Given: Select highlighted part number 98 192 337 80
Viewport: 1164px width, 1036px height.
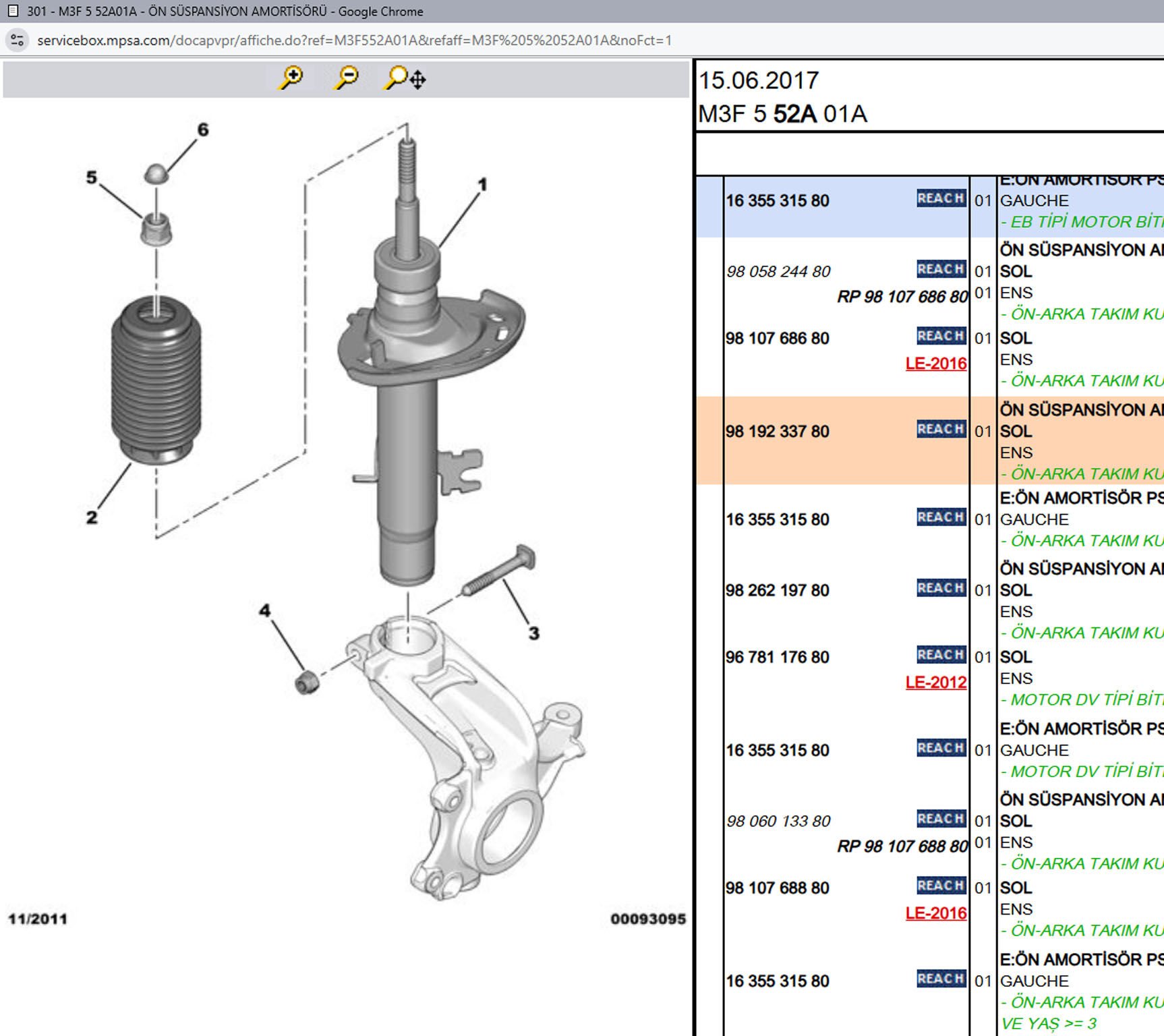Looking at the screenshot, I should (778, 432).
